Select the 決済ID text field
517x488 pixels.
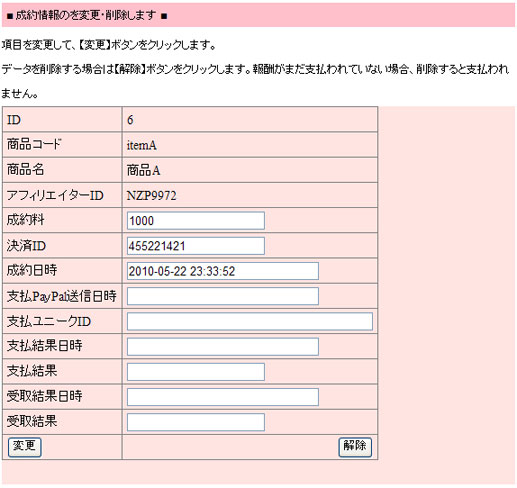coord(196,246)
